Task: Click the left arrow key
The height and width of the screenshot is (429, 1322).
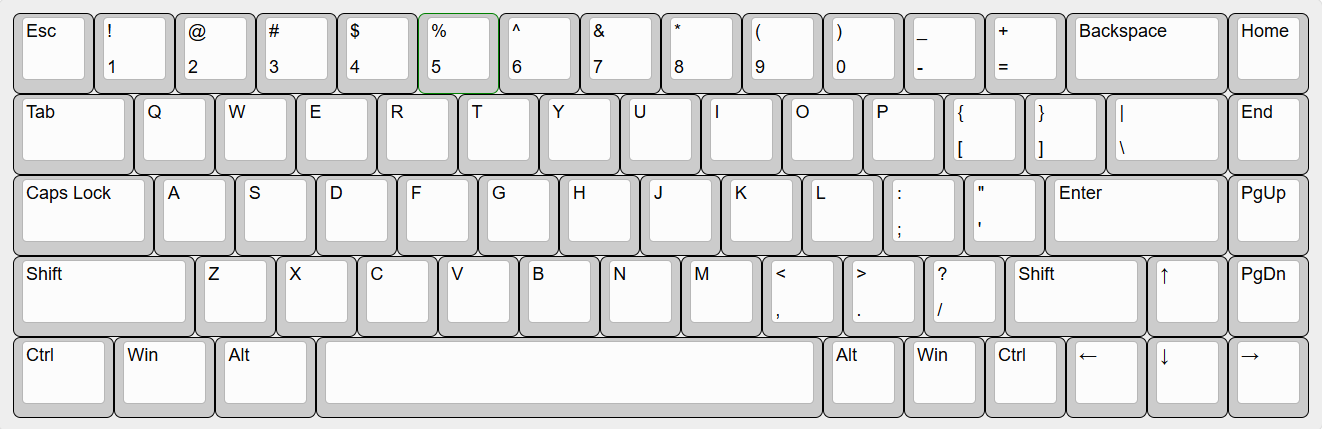Action: click(1106, 377)
